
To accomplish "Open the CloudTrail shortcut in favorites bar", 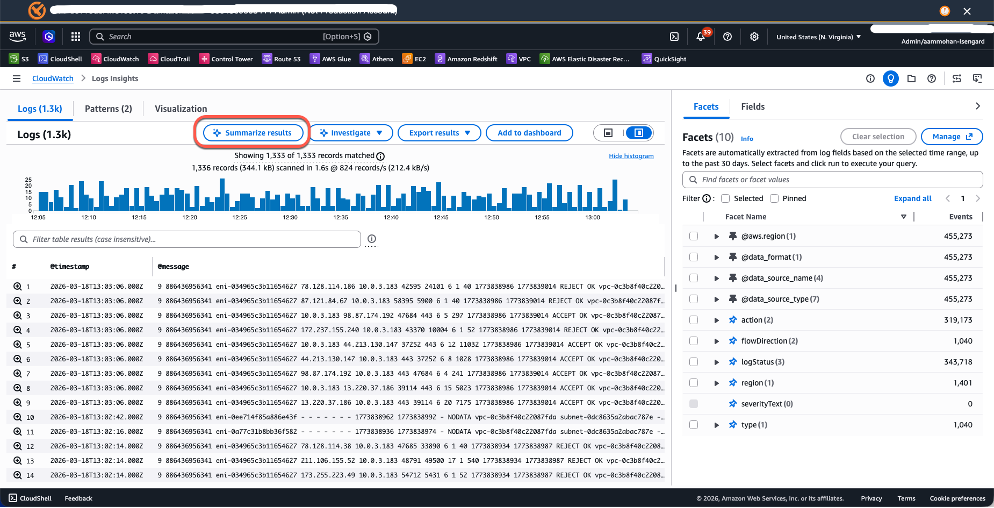I will click(x=169, y=59).
